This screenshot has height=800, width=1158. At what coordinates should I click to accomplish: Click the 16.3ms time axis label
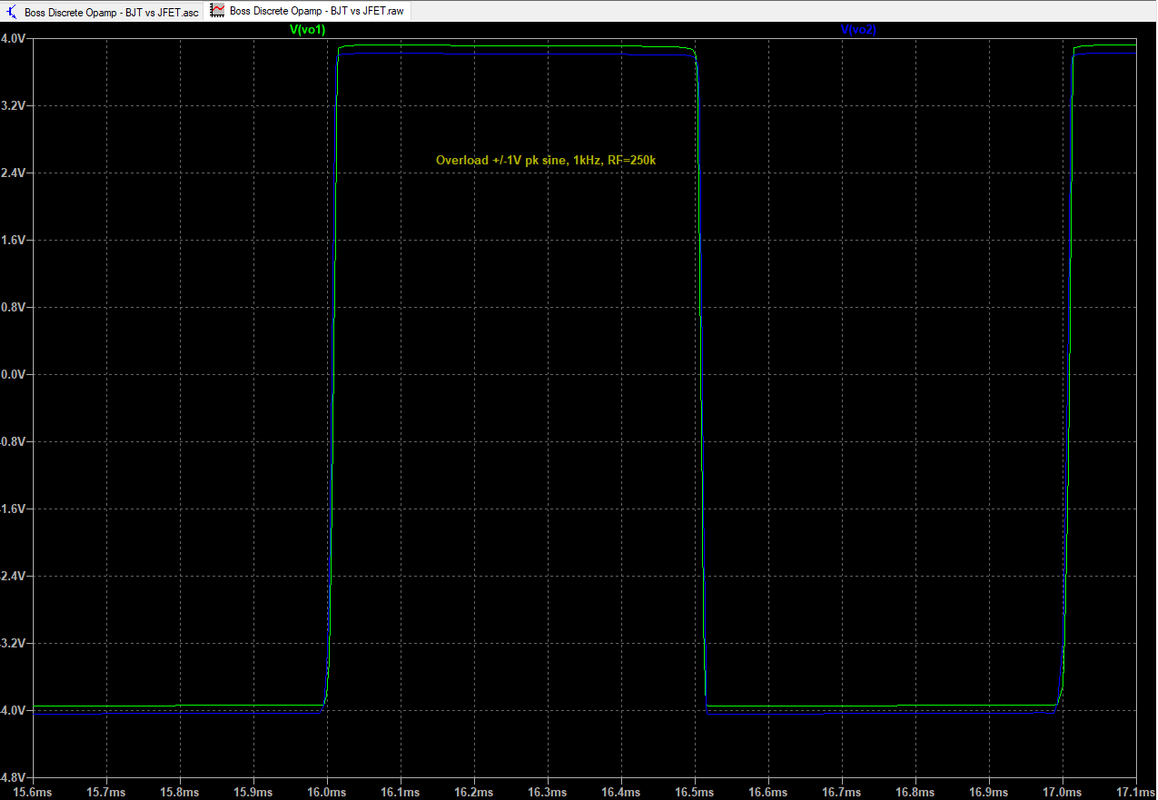[548, 792]
